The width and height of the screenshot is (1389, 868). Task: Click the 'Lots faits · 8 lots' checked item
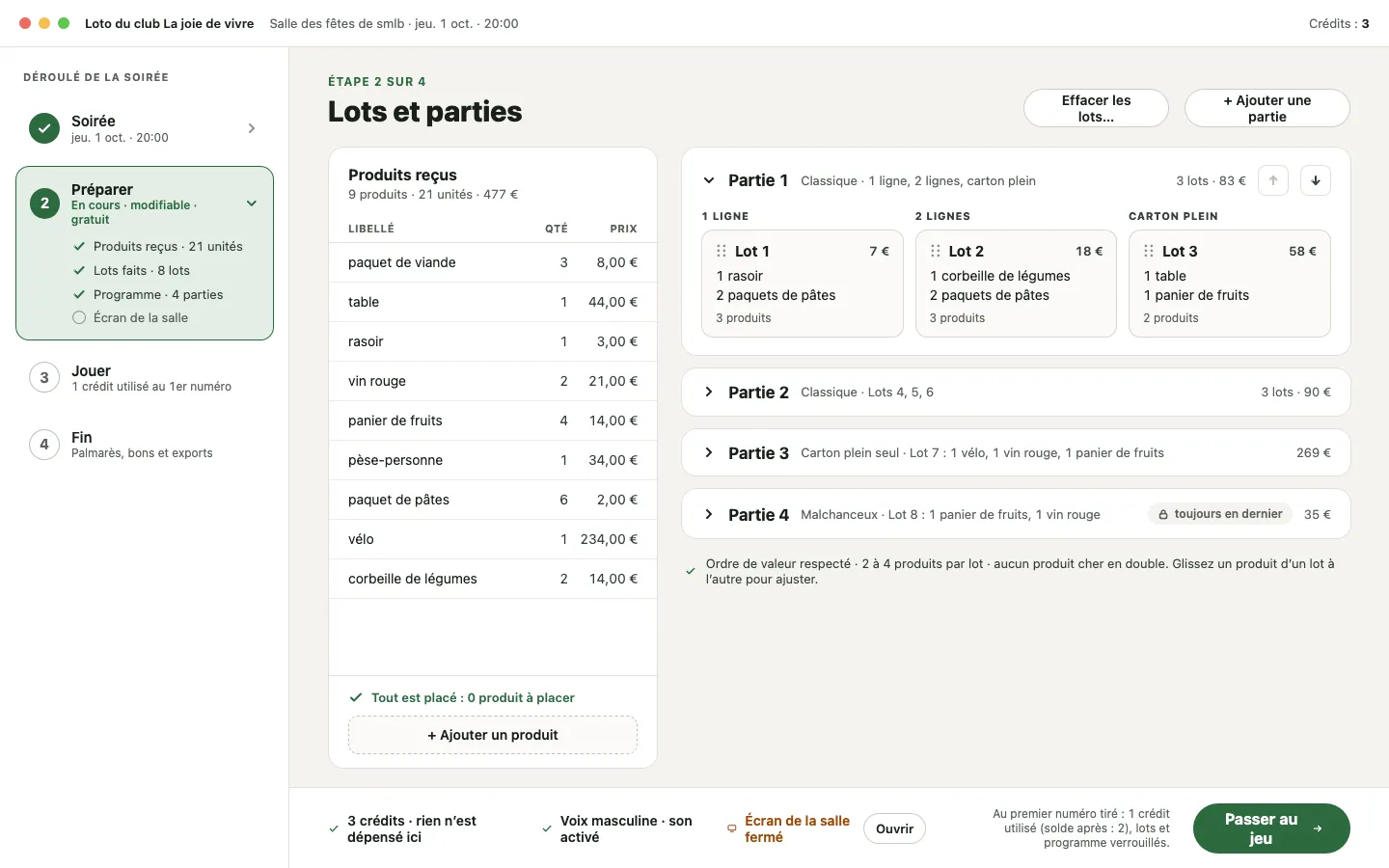[132, 270]
